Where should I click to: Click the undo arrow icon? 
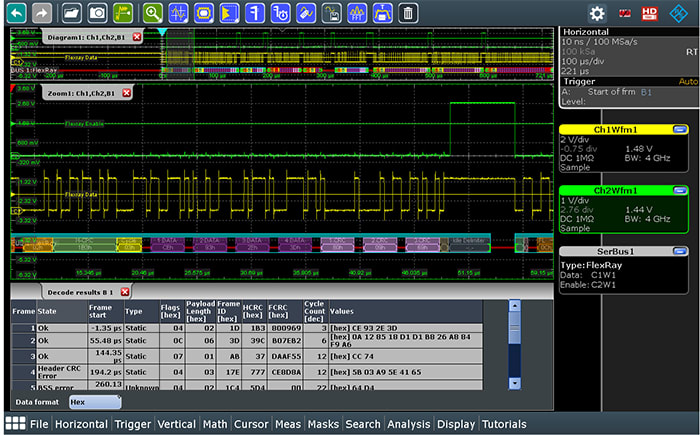point(15,13)
